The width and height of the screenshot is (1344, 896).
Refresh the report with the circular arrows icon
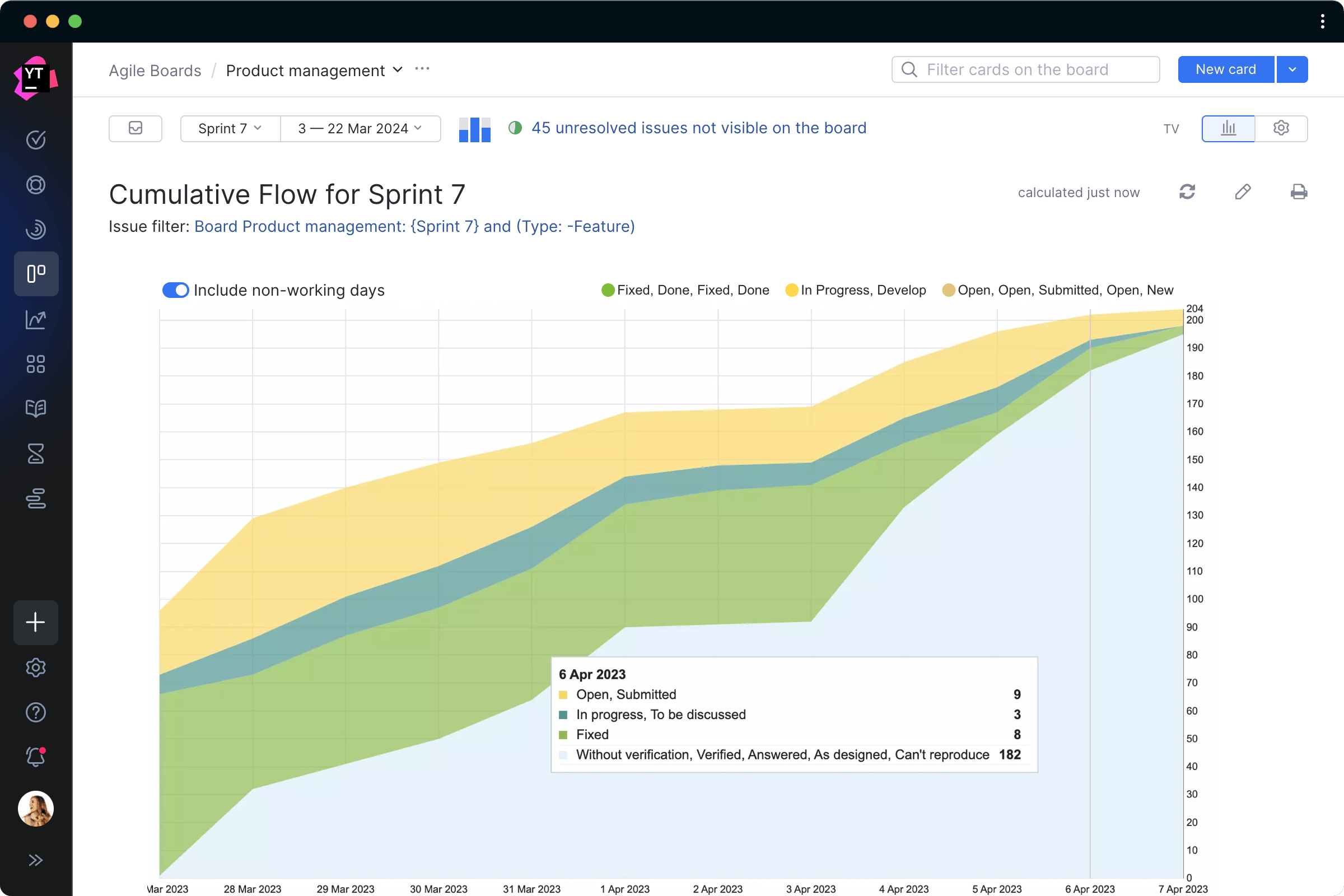[x=1187, y=192]
